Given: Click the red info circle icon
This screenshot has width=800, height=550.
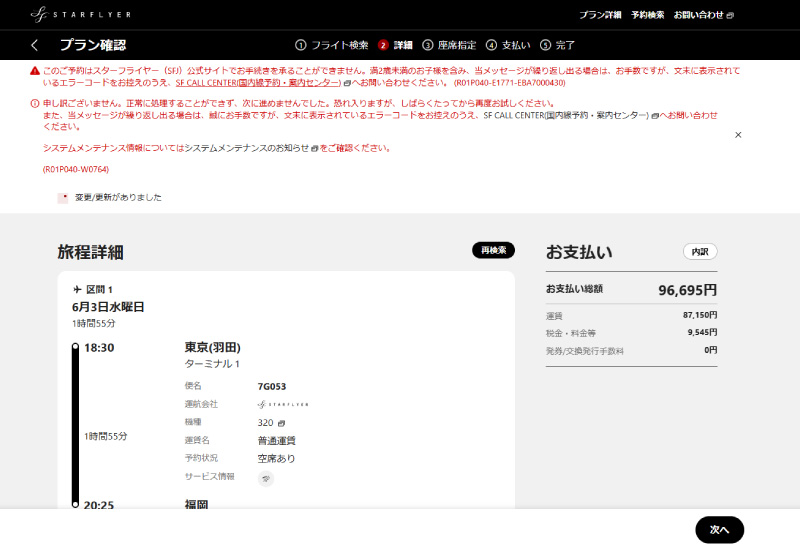Looking at the screenshot, I should pyautogui.click(x=35, y=104).
